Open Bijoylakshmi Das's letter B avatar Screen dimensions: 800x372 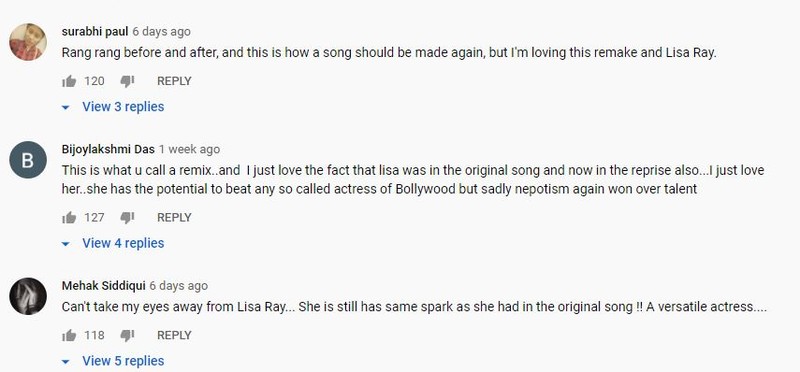coord(28,160)
